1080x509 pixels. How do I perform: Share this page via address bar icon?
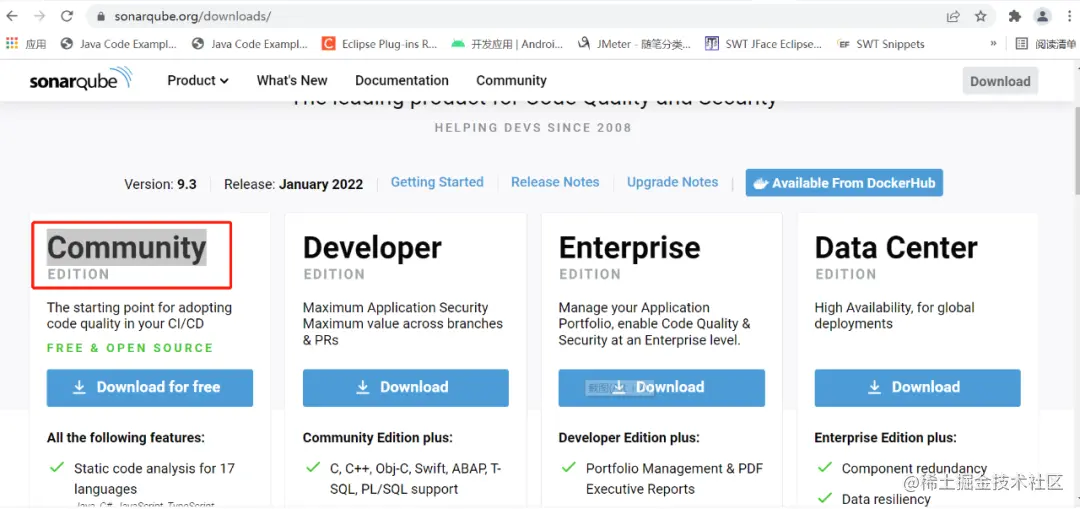[x=953, y=16]
